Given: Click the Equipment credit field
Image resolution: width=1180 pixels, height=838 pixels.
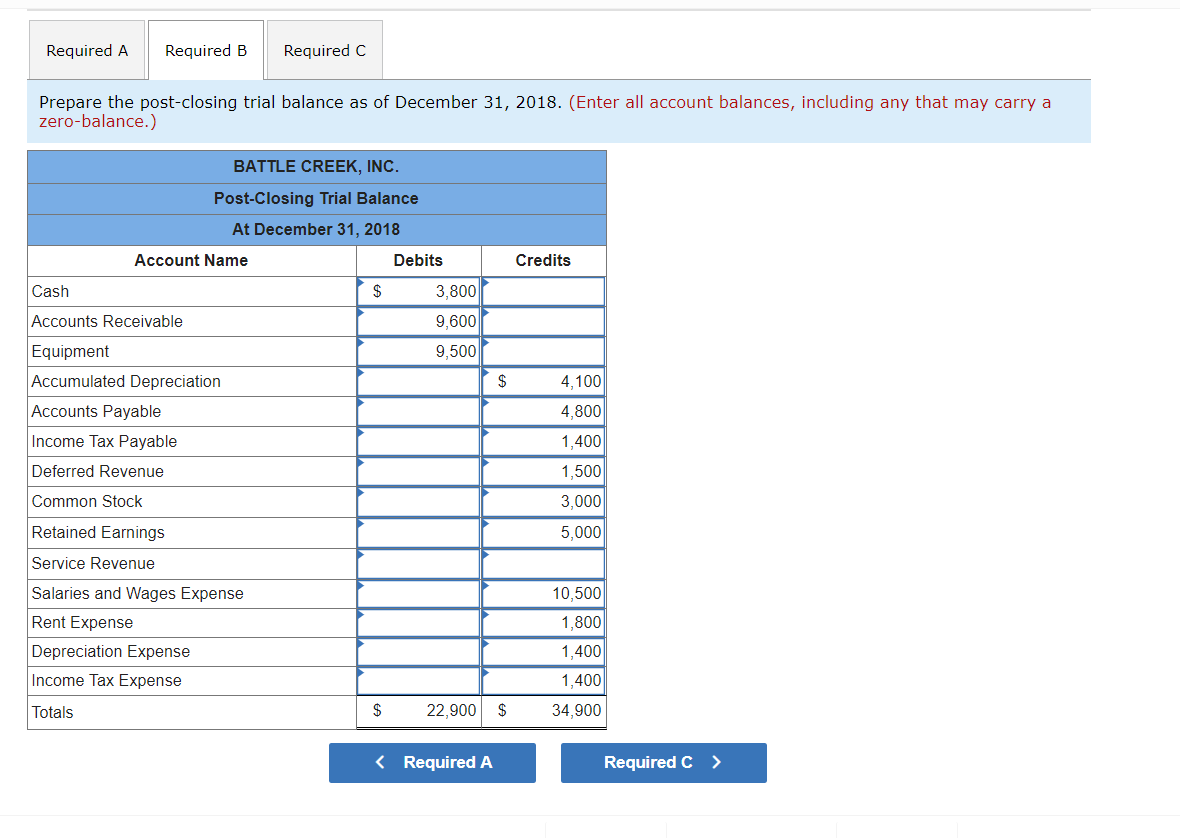Looking at the screenshot, I should (x=543, y=351).
